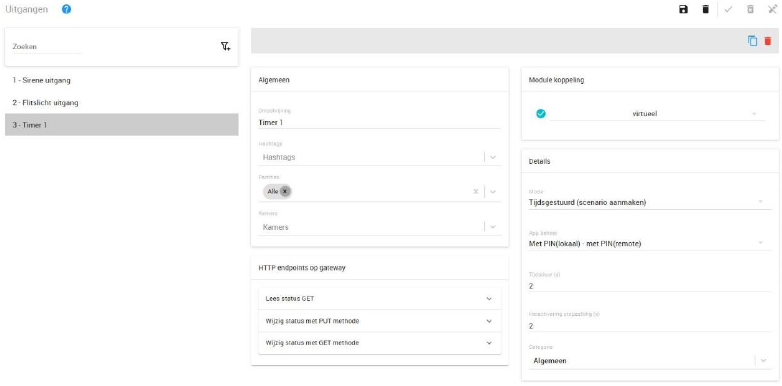782x386 pixels.
Task: Click the Zoeken search field
Action: (x=46, y=46)
